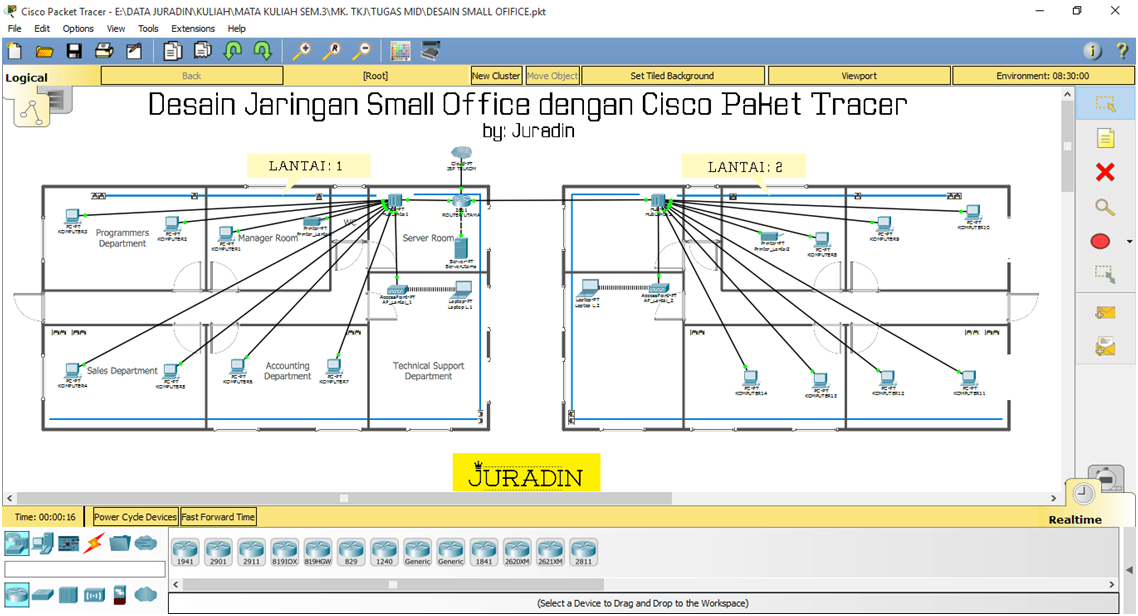Paste using the Paste toolbar icon
The width and height of the screenshot is (1138, 616).
point(202,51)
